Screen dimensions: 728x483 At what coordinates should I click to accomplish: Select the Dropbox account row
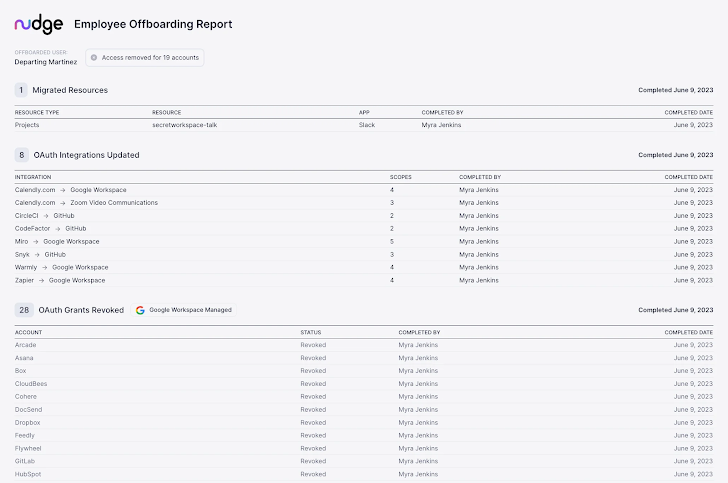(x=28, y=422)
